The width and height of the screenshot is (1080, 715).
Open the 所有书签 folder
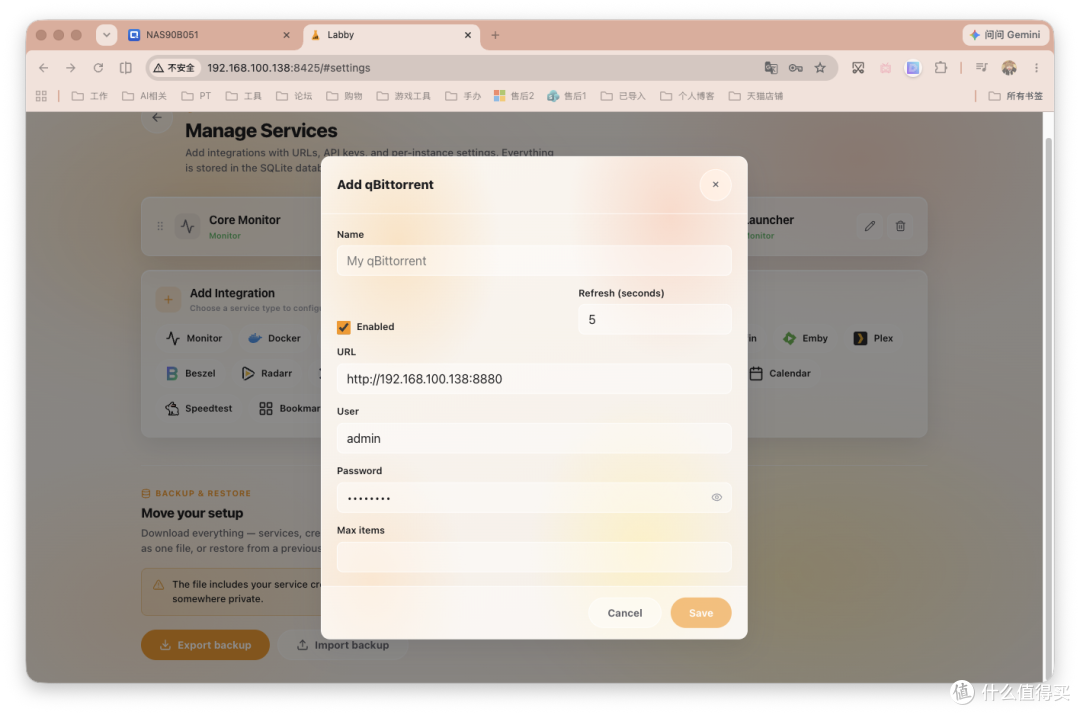[1016, 96]
